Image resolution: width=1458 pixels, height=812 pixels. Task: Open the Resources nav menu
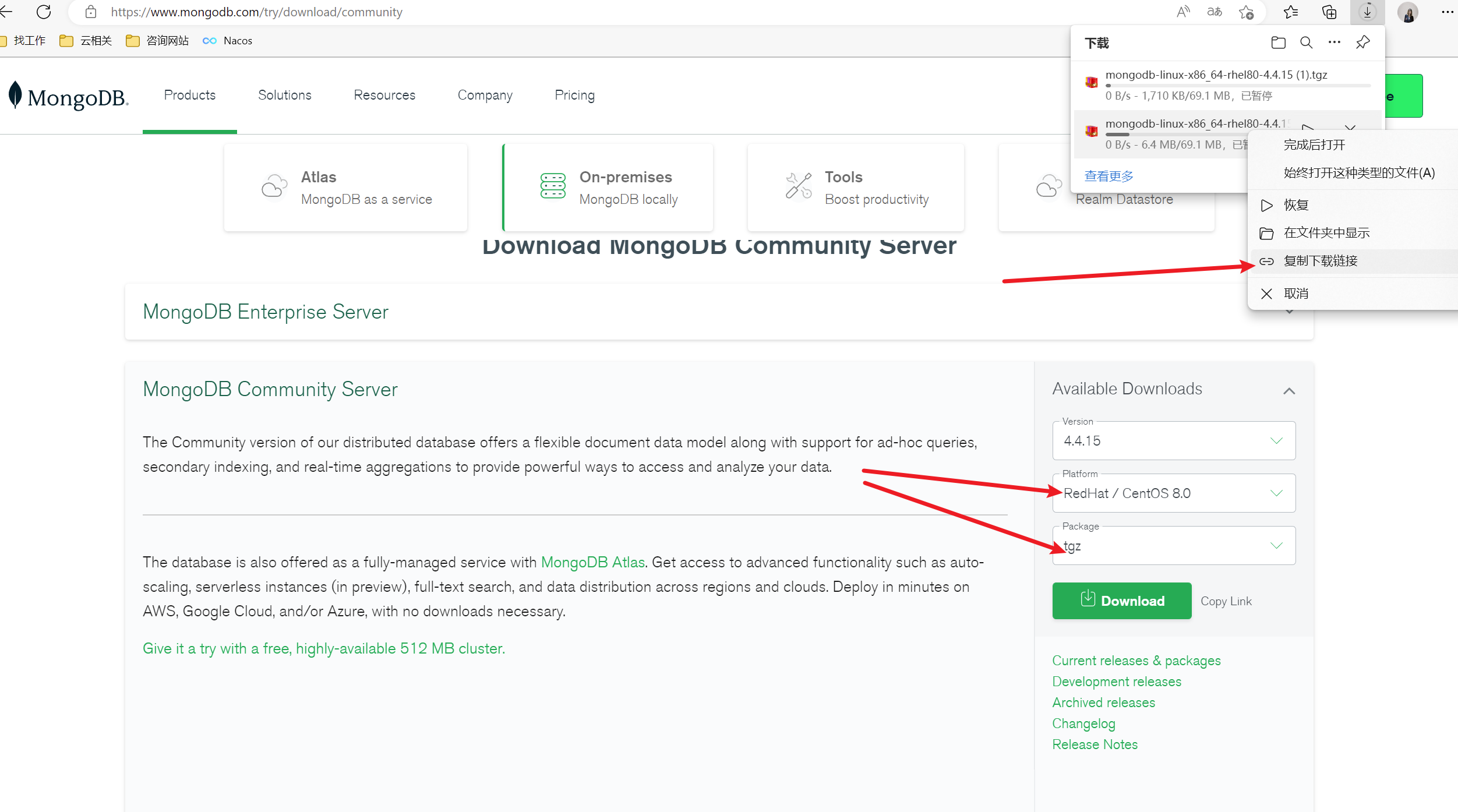tap(384, 96)
